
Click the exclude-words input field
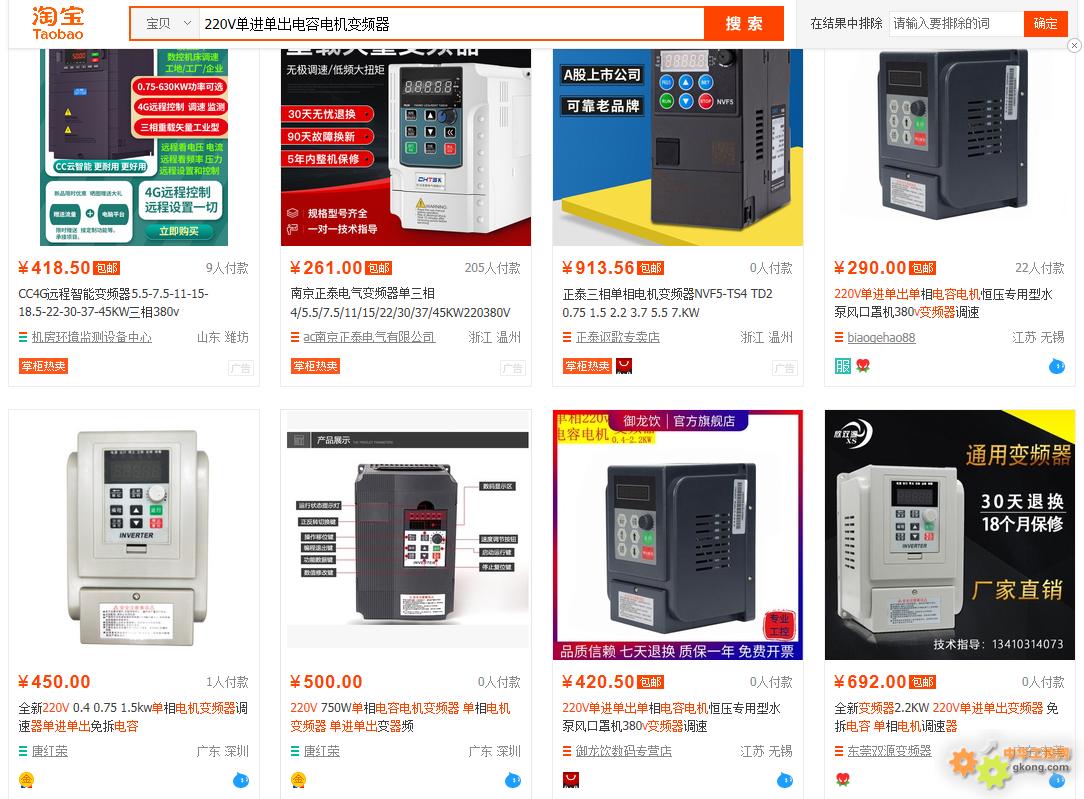[x=955, y=24]
